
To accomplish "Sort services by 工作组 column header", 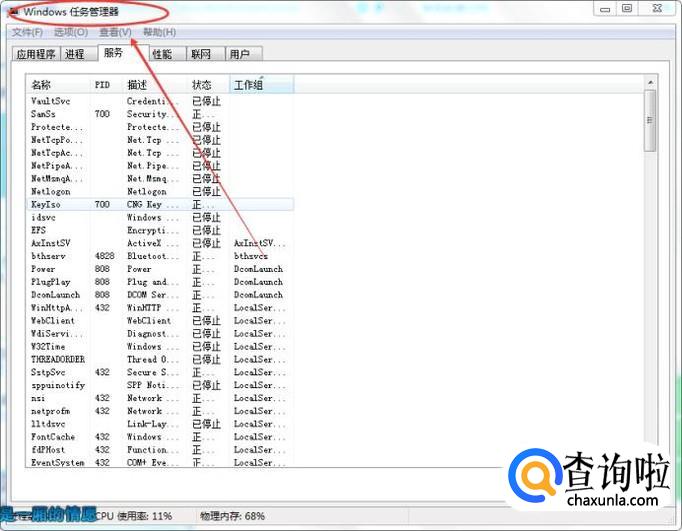I will (x=262, y=85).
